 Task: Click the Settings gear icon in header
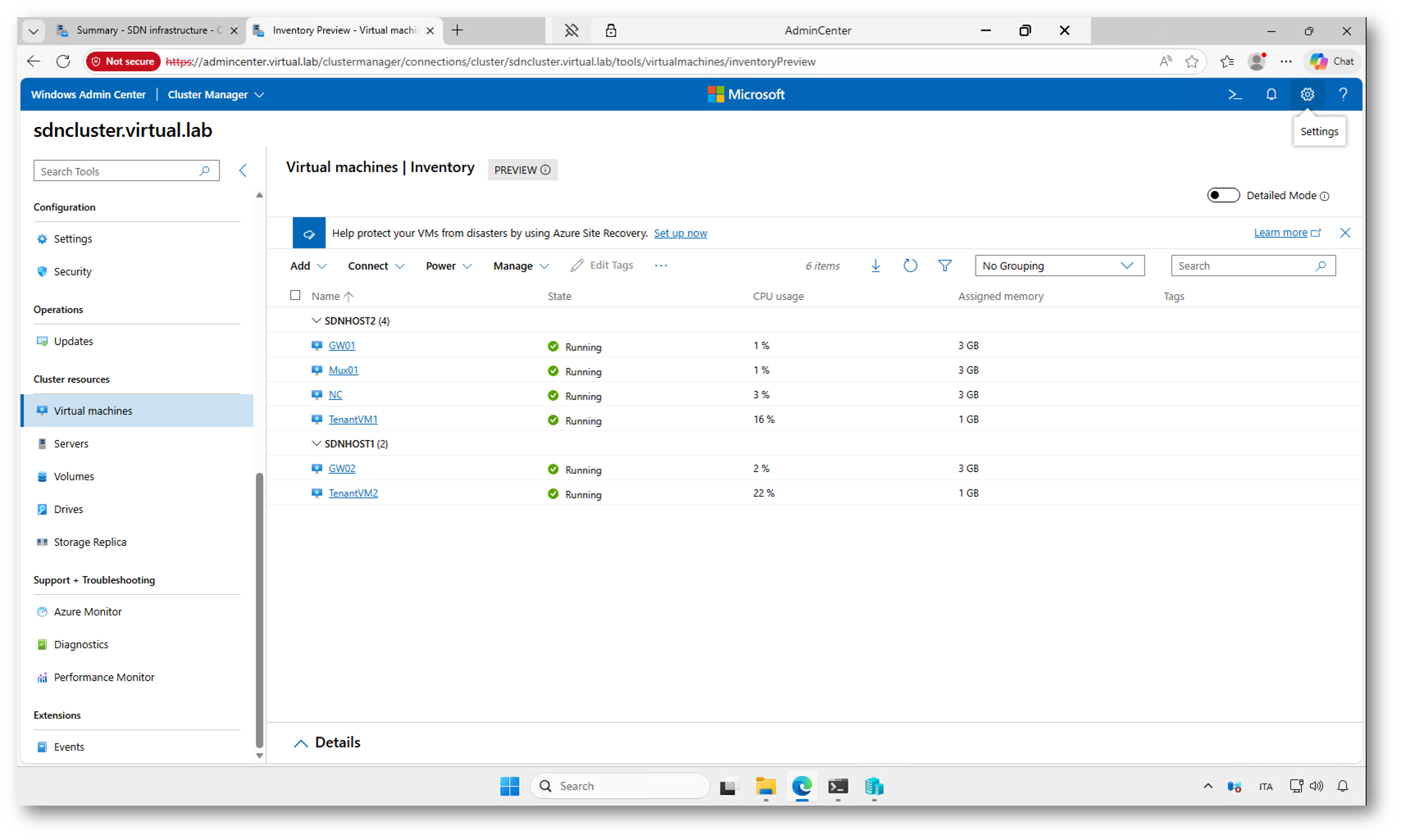click(1307, 95)
